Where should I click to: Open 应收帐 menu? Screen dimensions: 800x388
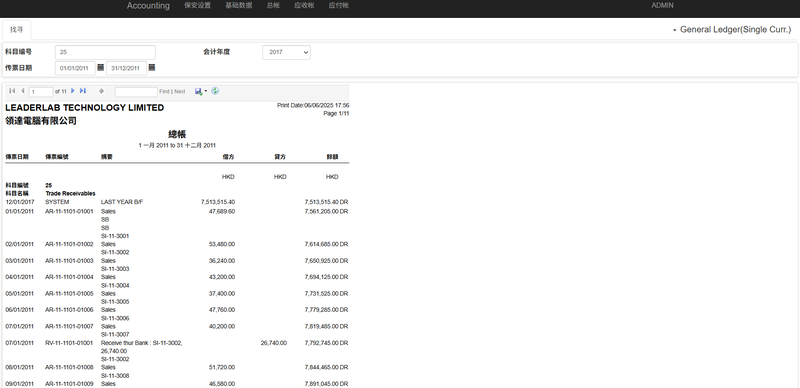[304, 6]
